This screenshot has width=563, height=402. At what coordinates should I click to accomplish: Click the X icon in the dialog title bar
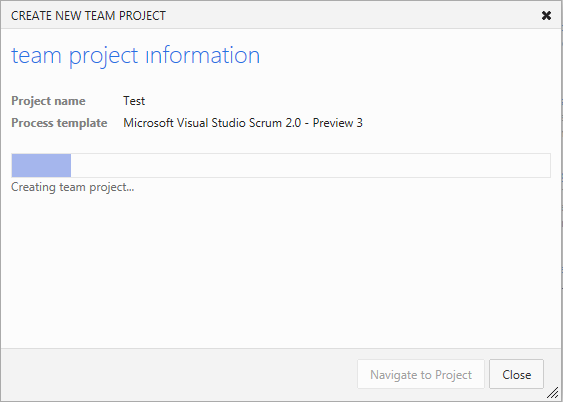point(546,15)
